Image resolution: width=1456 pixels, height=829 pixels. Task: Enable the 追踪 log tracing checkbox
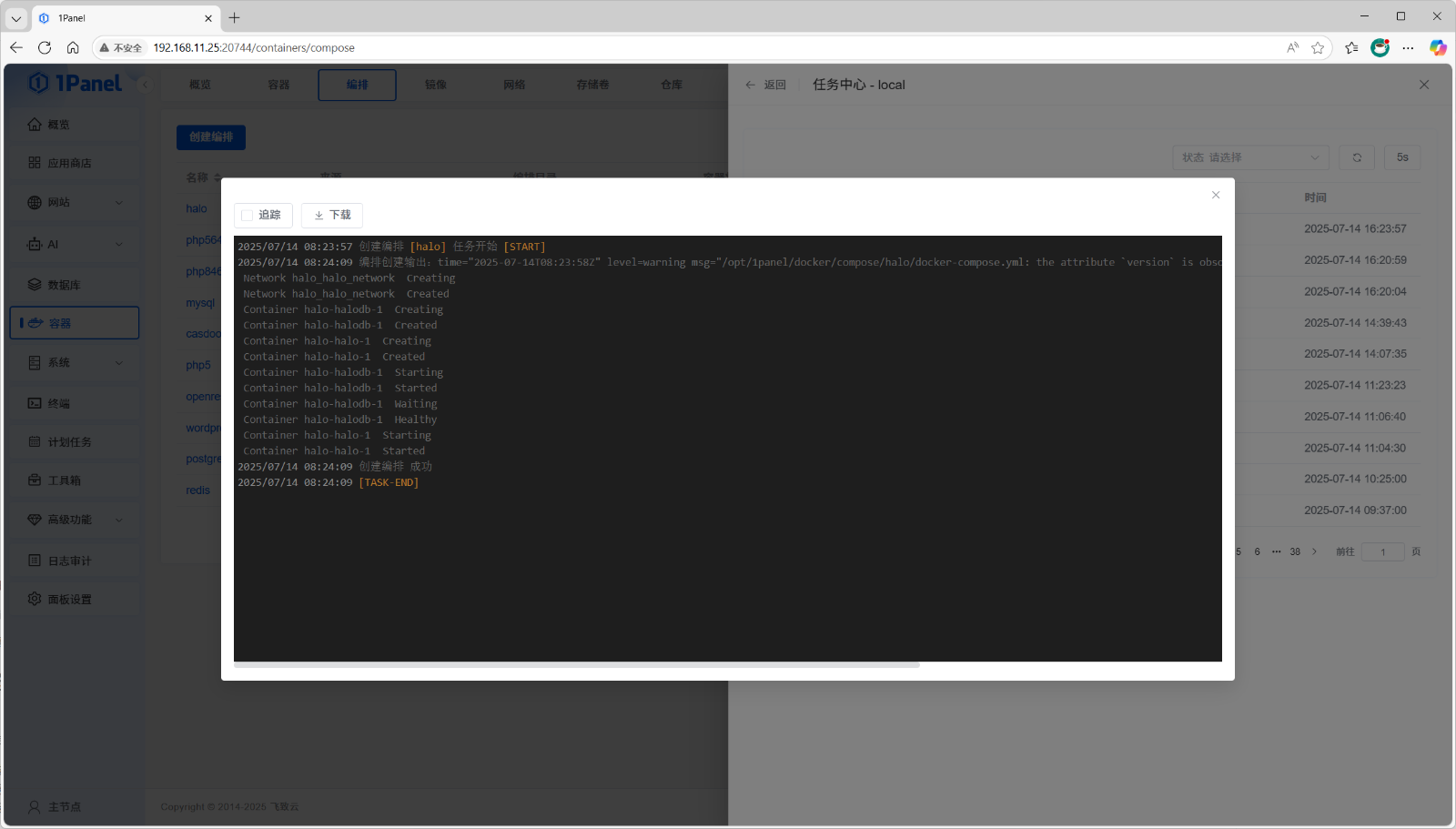247,215
